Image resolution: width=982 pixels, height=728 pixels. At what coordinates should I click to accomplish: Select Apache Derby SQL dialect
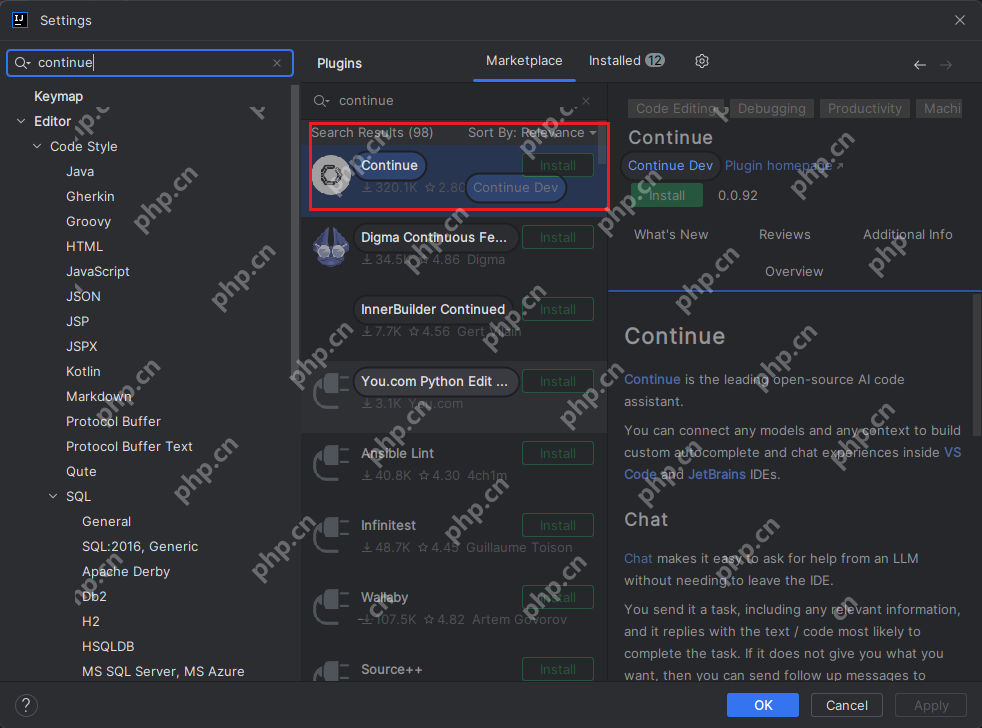point(126,571)
